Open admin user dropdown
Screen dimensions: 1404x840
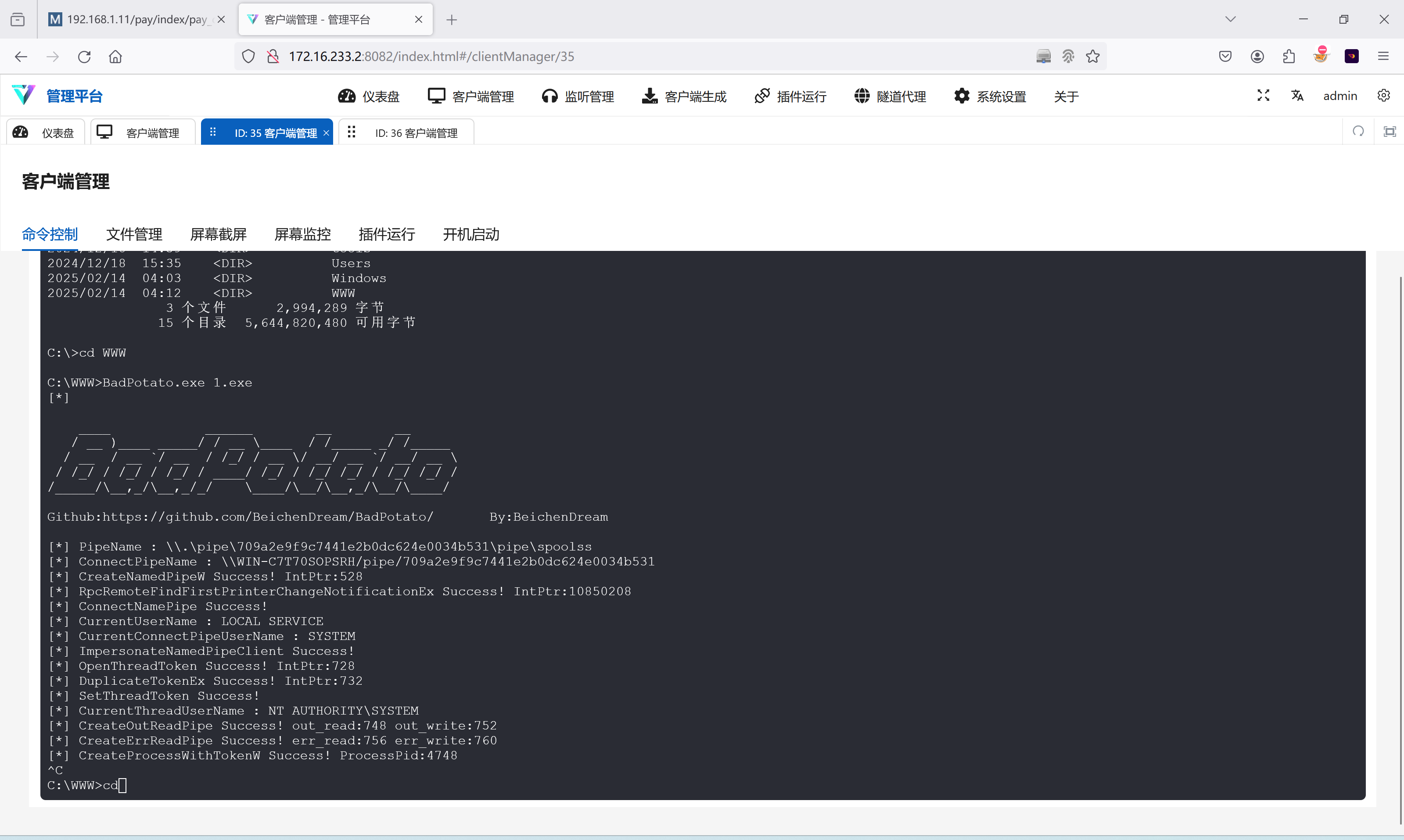tap(1339, 96)
